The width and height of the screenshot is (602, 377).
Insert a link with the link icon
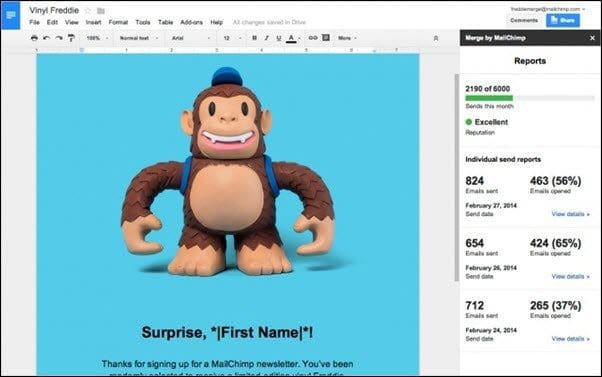[x=313, y=38]
